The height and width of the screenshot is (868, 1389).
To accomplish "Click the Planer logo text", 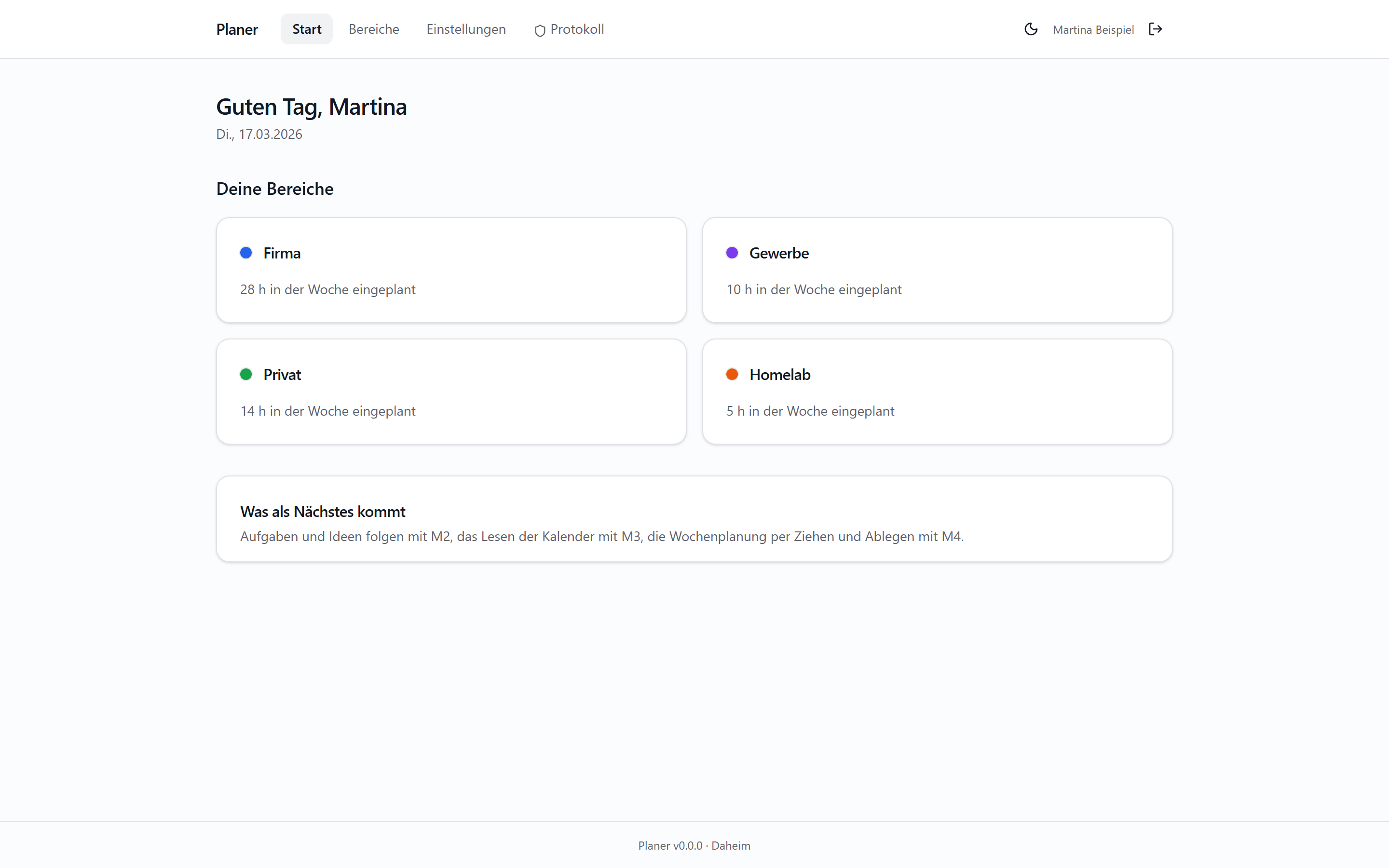I will [x=237, y=29].
